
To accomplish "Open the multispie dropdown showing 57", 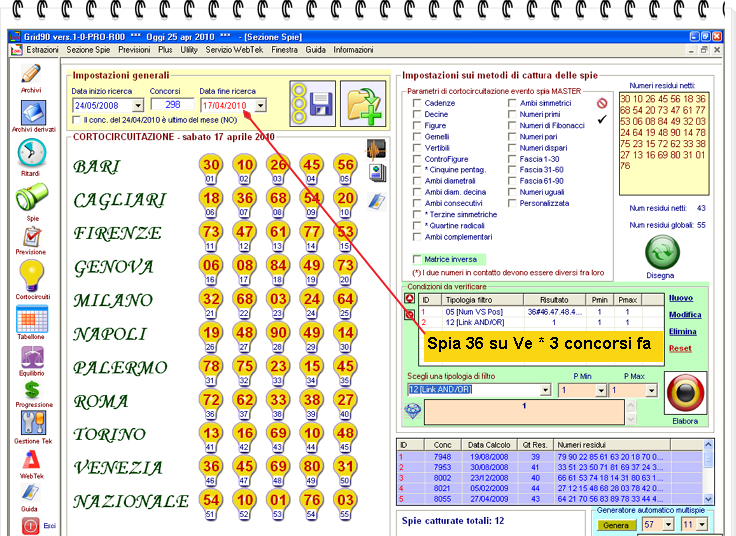I will point(669,524).
